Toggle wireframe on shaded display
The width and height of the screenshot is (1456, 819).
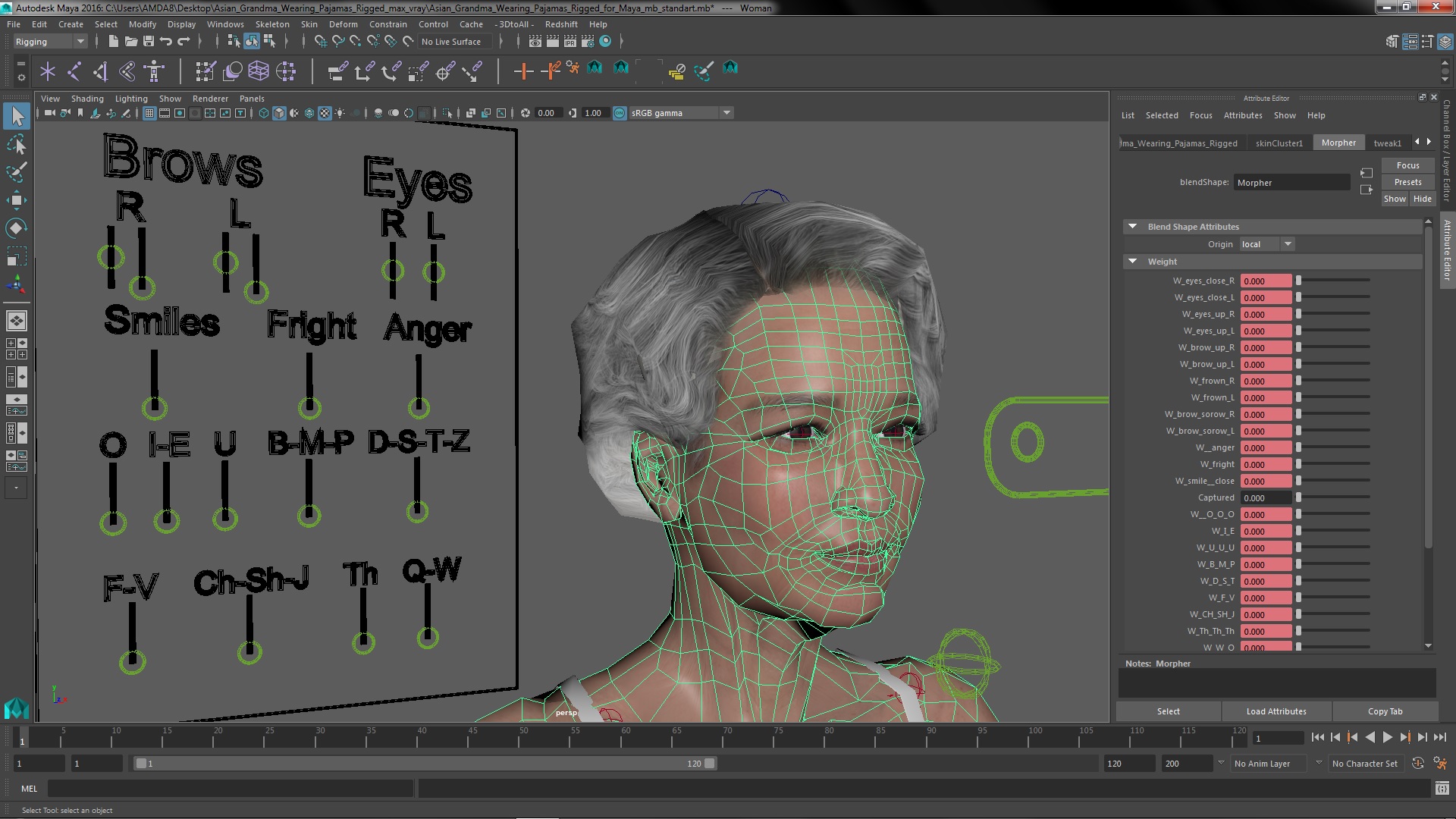(309, 113)
